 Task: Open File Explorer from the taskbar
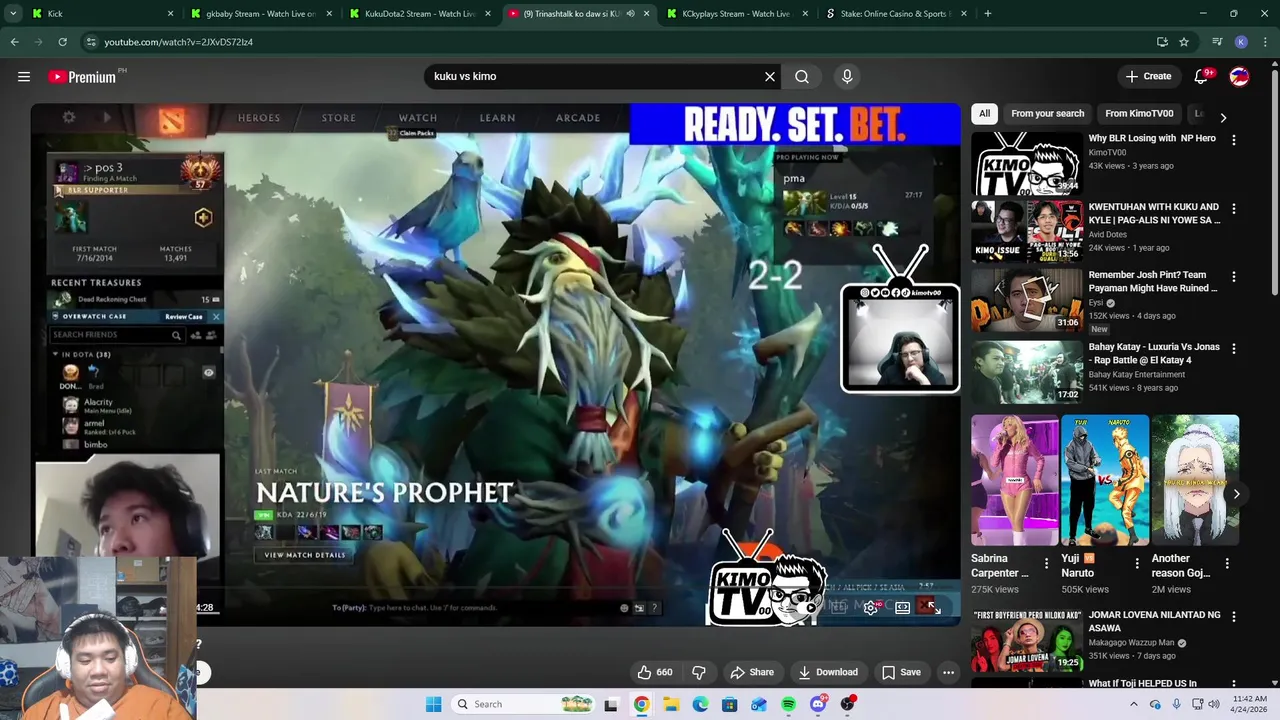pos(671,704)
